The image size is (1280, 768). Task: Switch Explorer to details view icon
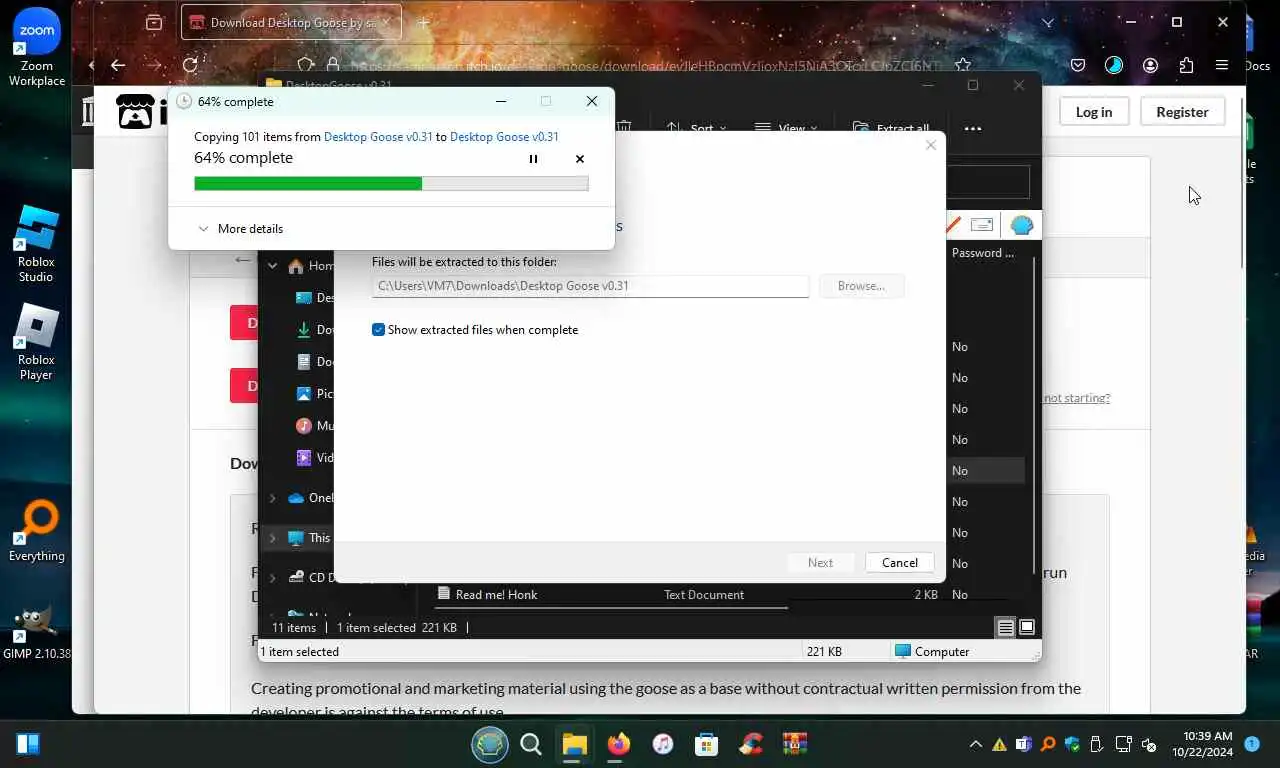(x=1006, y=628)
